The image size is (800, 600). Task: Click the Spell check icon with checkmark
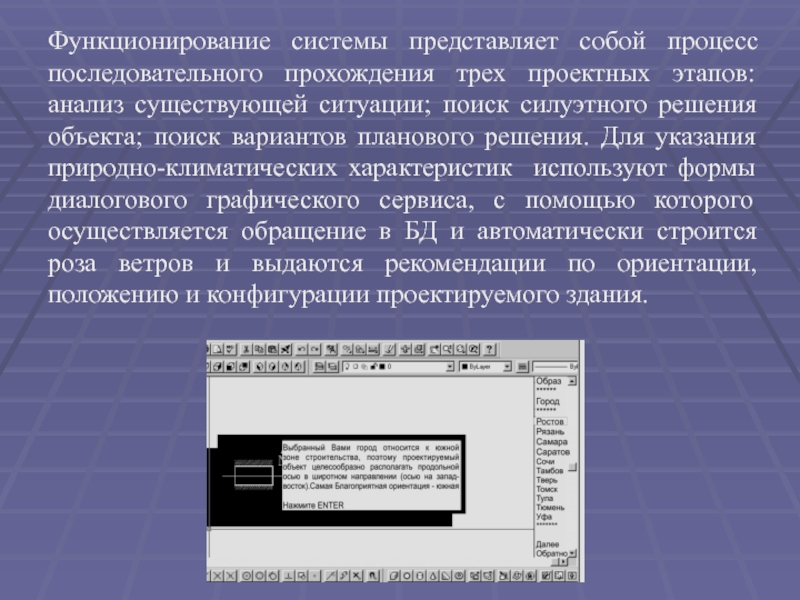coord(231,349)
